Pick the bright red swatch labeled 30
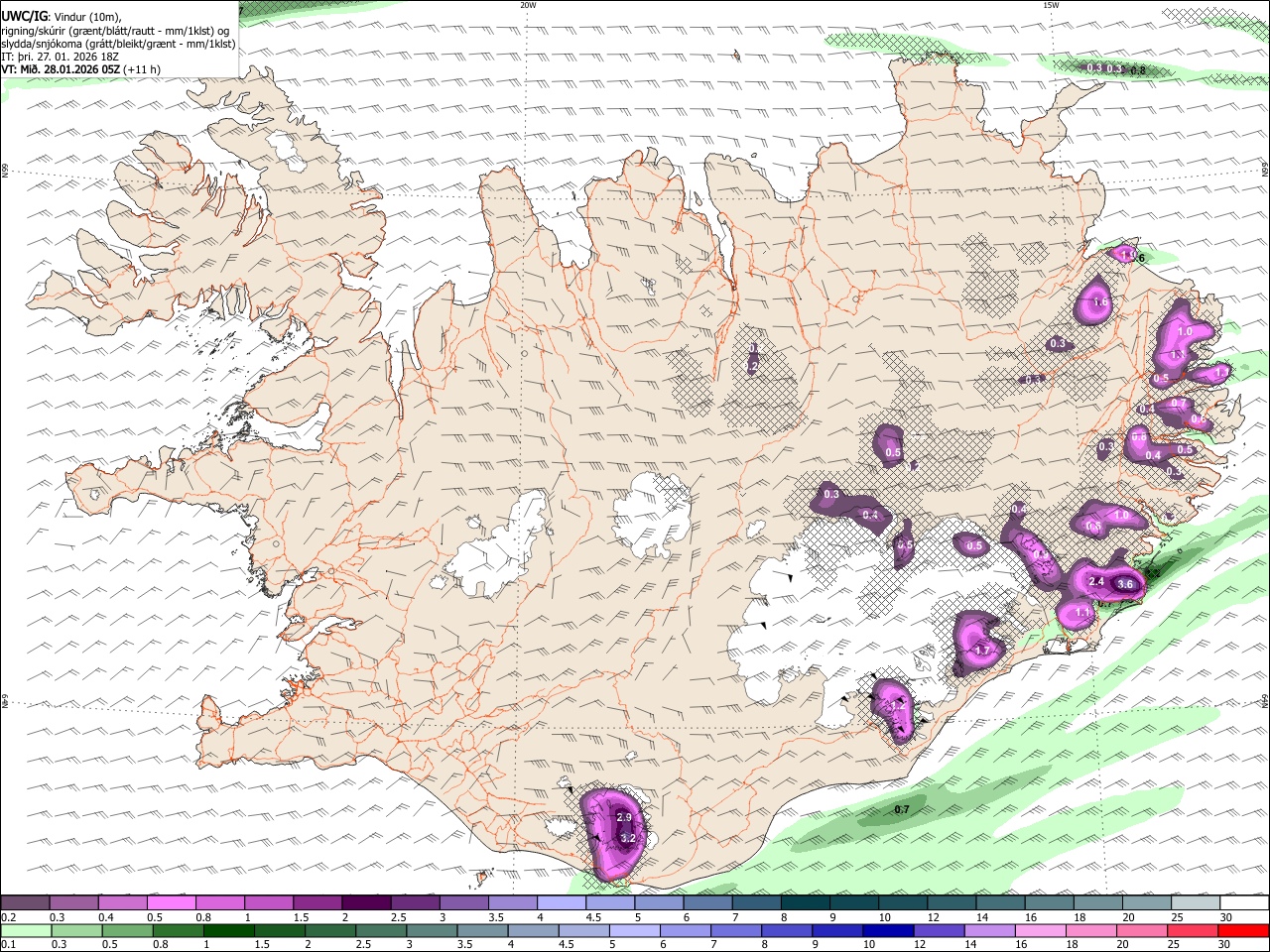The height and width of the screenshot is (952, 1270). (1243, 931)
